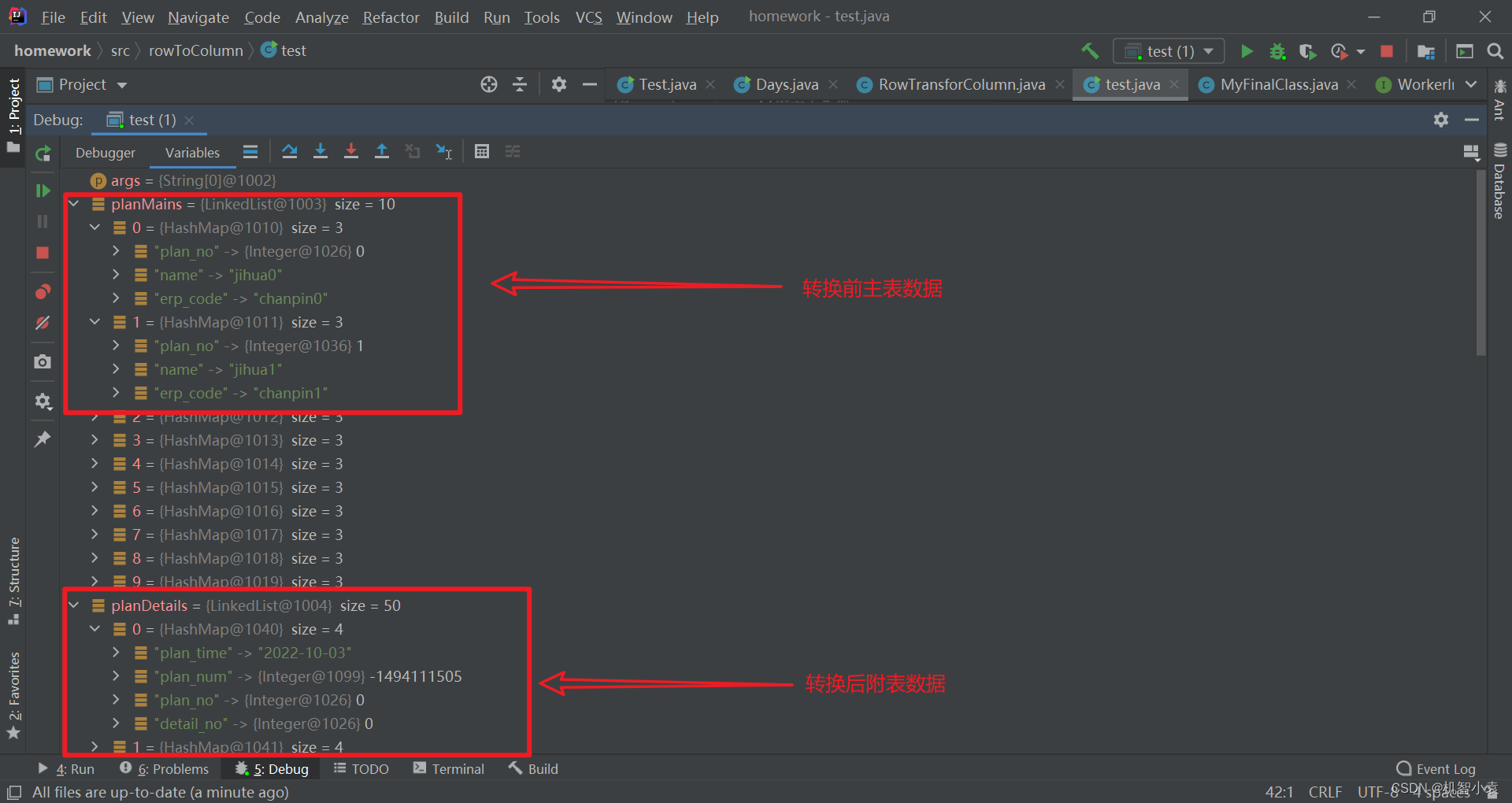
Task: Expand the "name" -> "jihua0" entry
Action: coord(116,275)
